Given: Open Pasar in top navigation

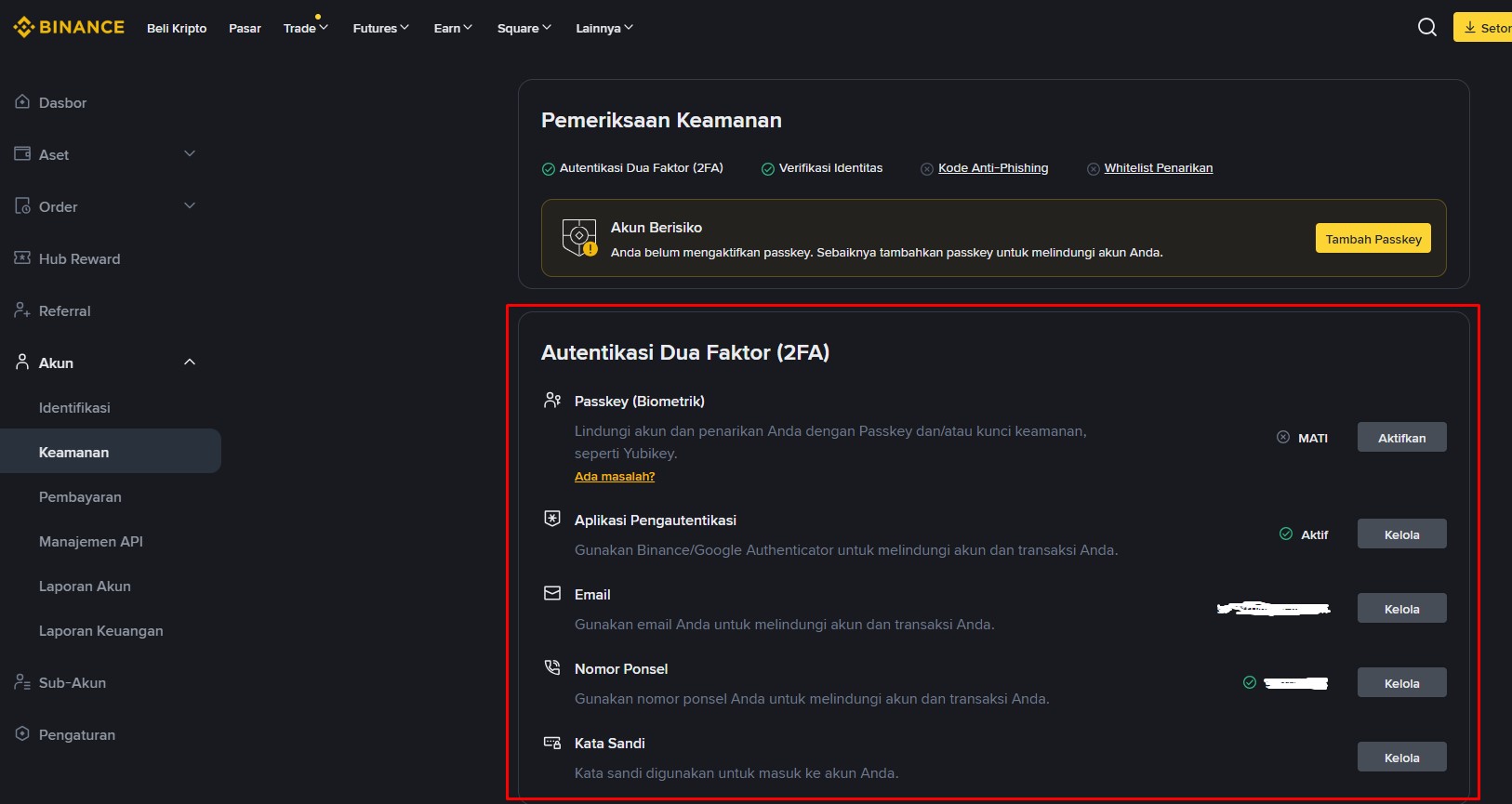Looking at the screenshot, I should 245,28.
